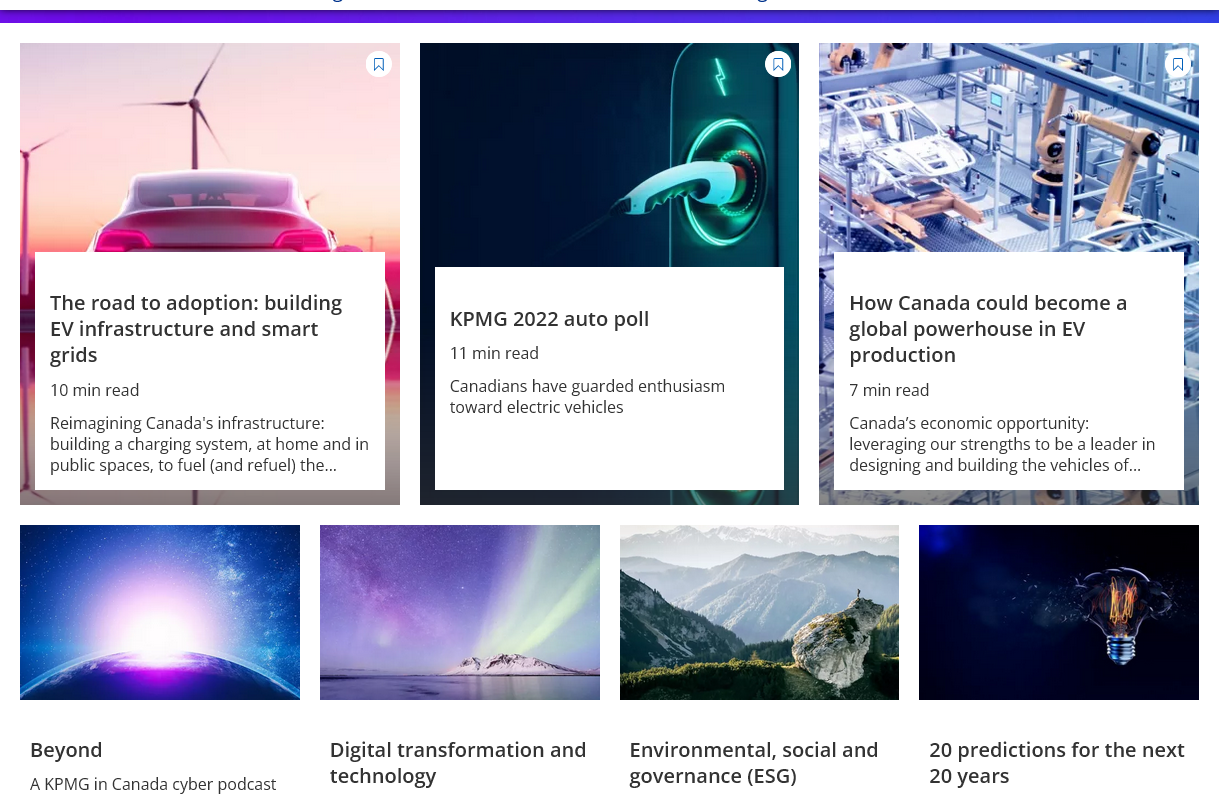Screen dimensions: 1219x800
Task: Bookmark the EV infrastructure and smart grids article
Action: (378, 64)
